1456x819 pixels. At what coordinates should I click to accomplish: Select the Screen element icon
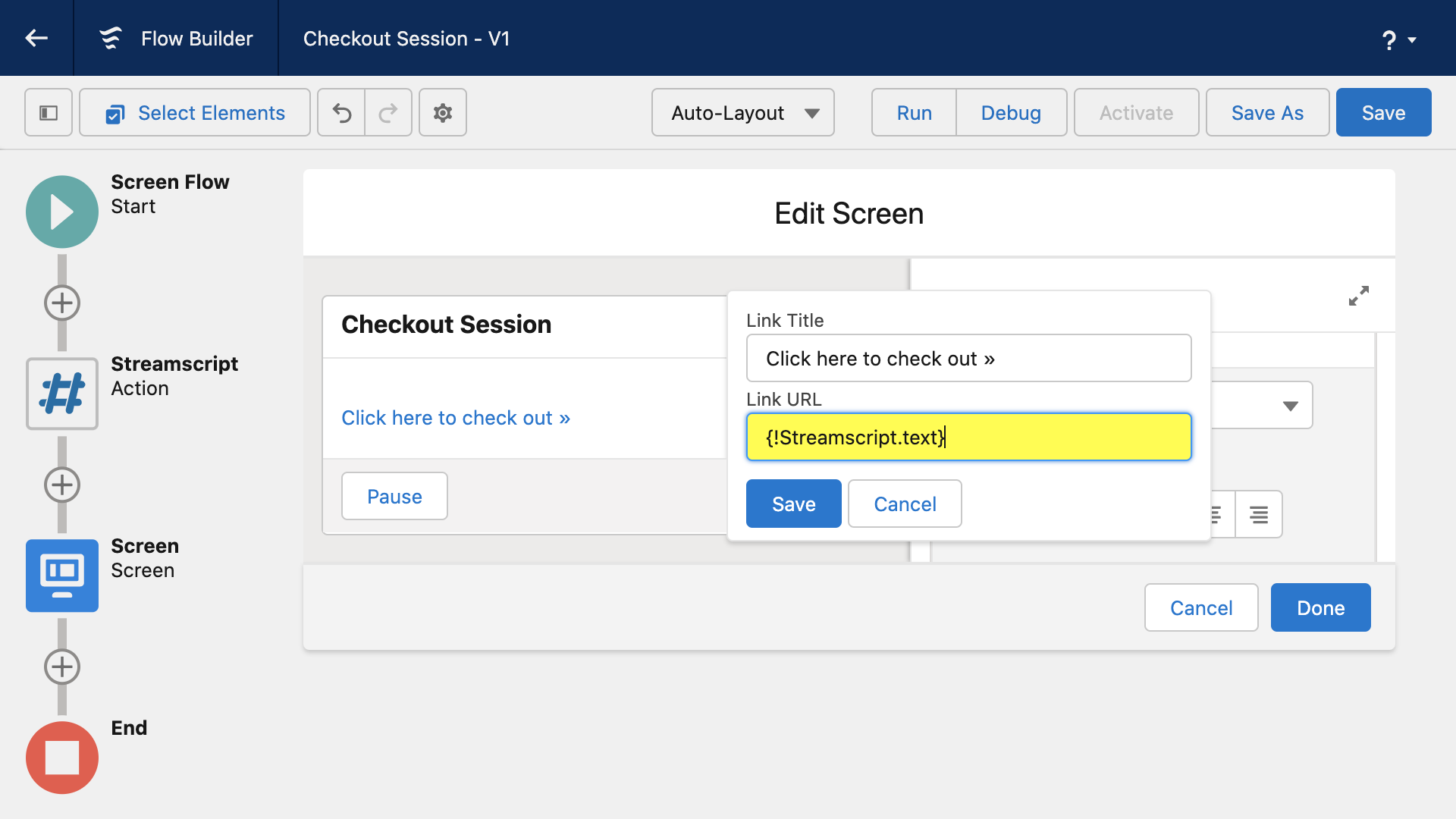pos(62,576)
